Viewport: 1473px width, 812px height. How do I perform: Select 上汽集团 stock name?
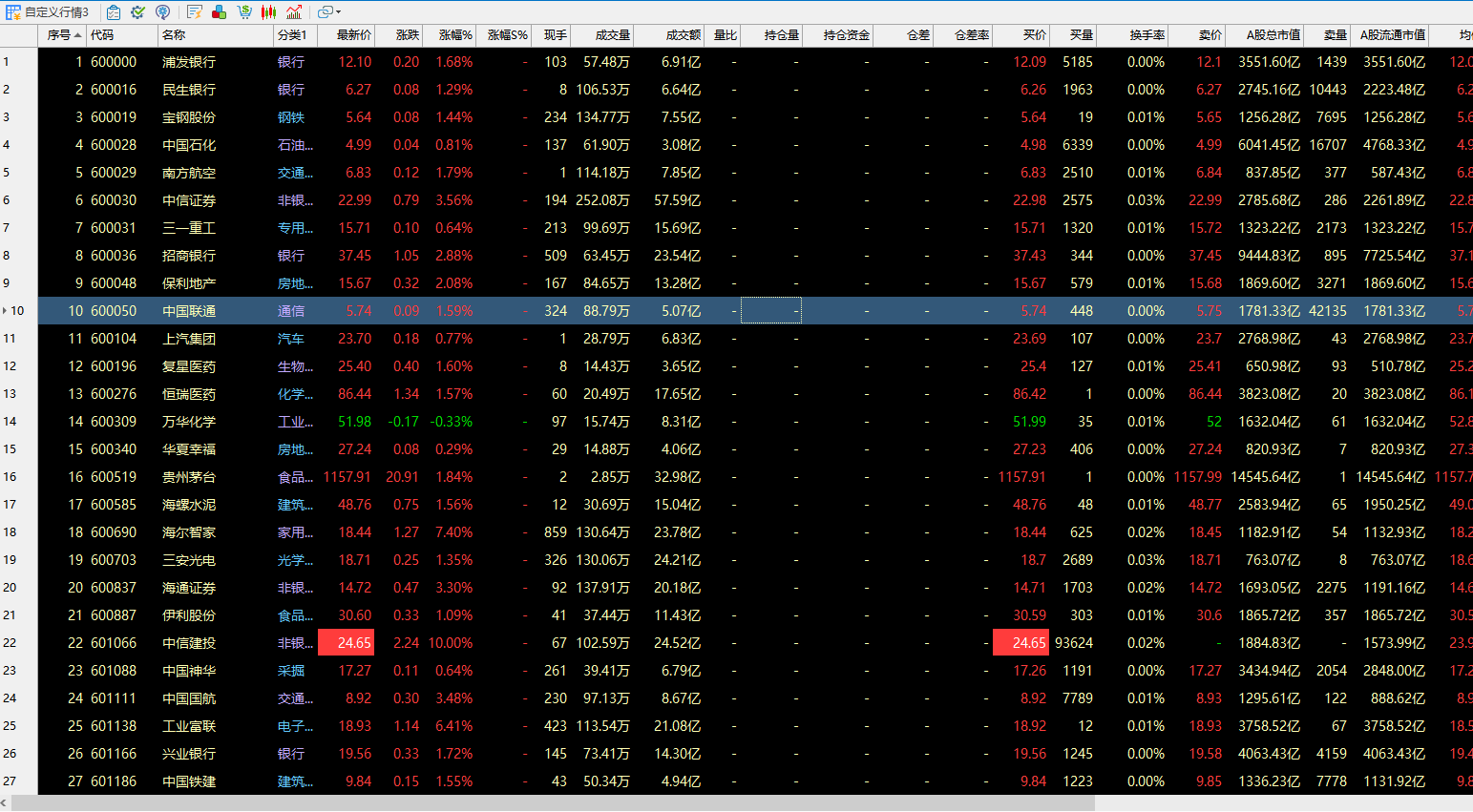click(189, 339)
